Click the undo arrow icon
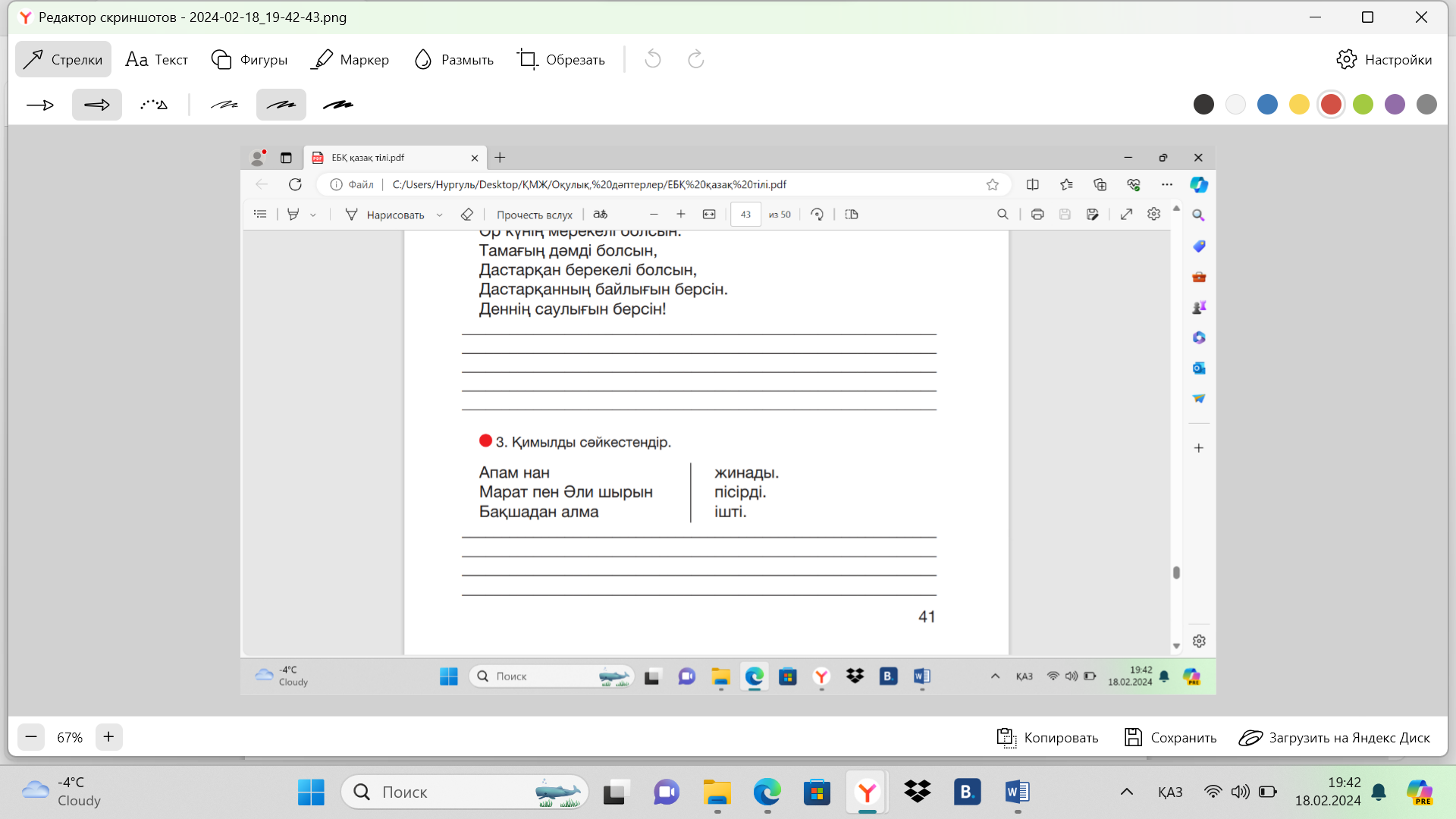This screenshot has width=1456, height=819. [653, 59]
